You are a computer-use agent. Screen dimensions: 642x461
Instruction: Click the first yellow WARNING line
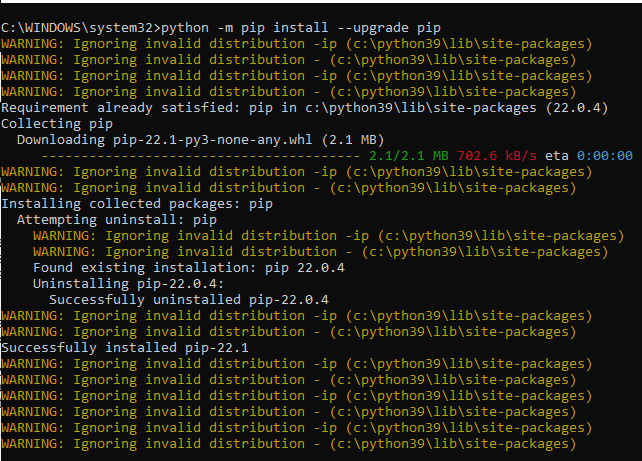tap(297, 44)
